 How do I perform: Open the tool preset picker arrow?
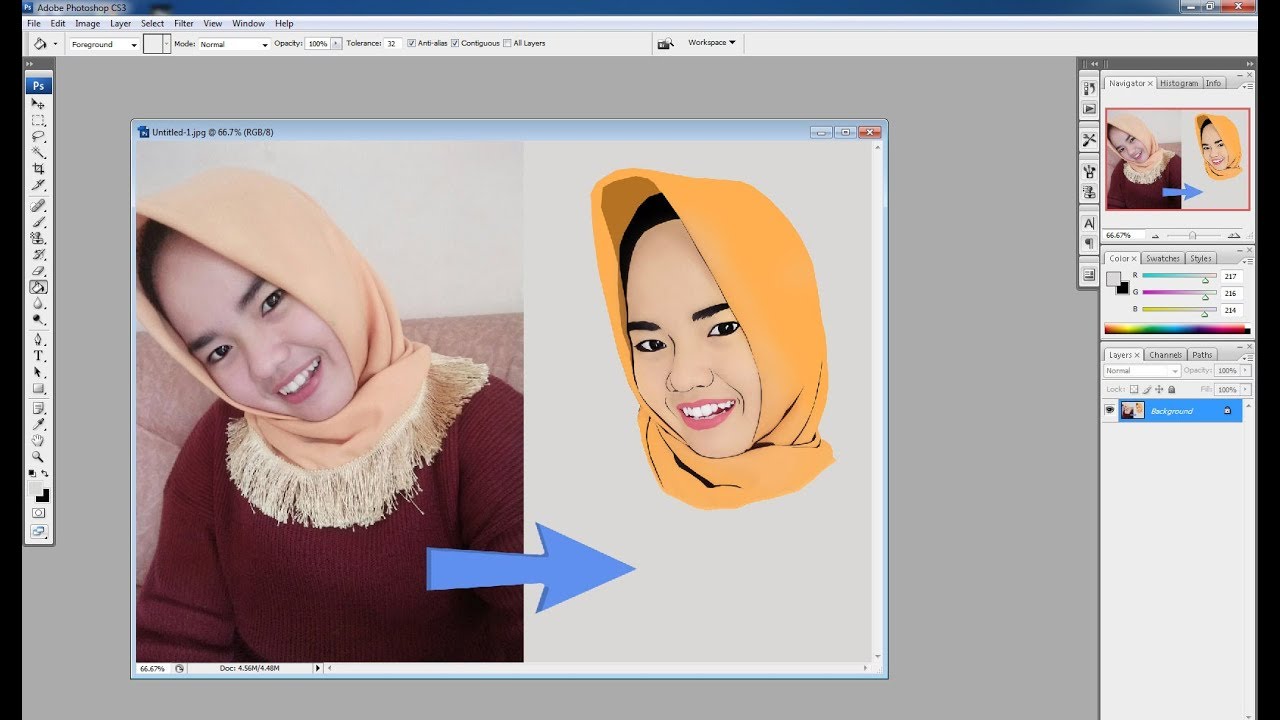pyautogui.click(x=54, y=44)
